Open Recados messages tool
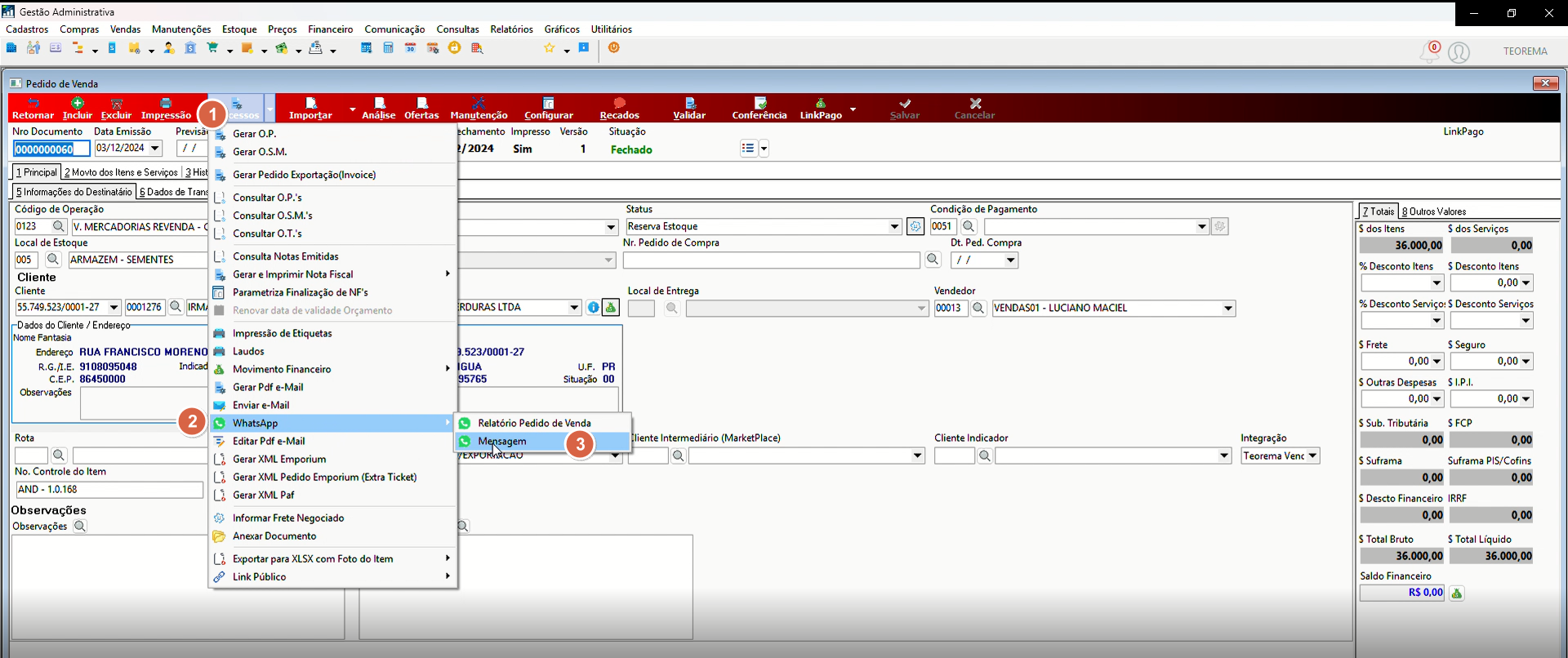Screen dimensions: 1568x658 [x=620, y=108]
